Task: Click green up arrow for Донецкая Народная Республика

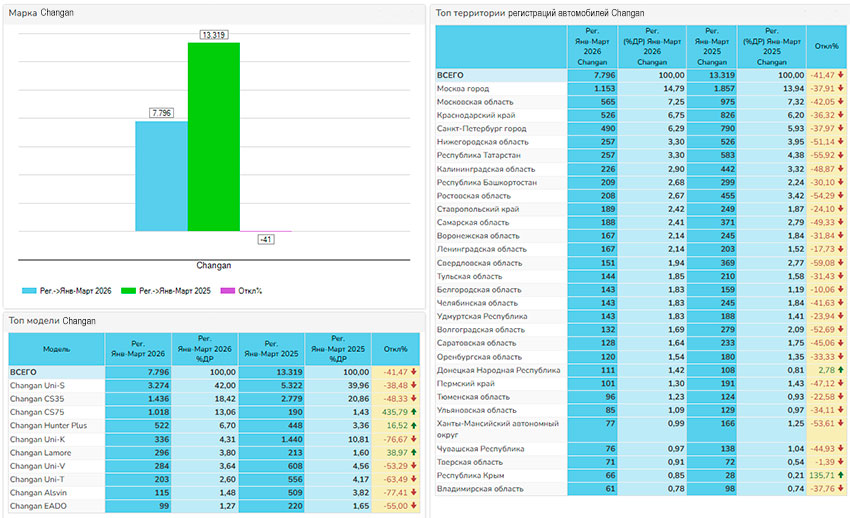Action: pos(842,370)
